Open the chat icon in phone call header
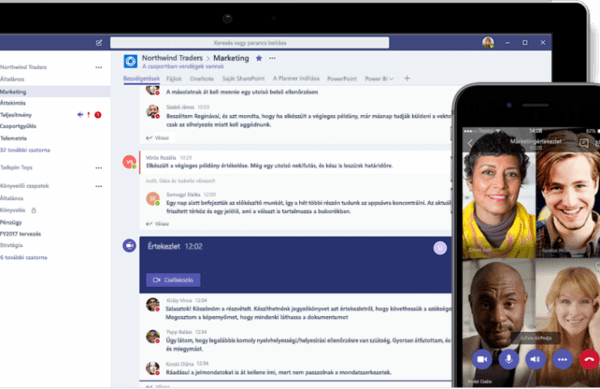The image size is (600, 389). pyautogui.click(x=584, y=143)
